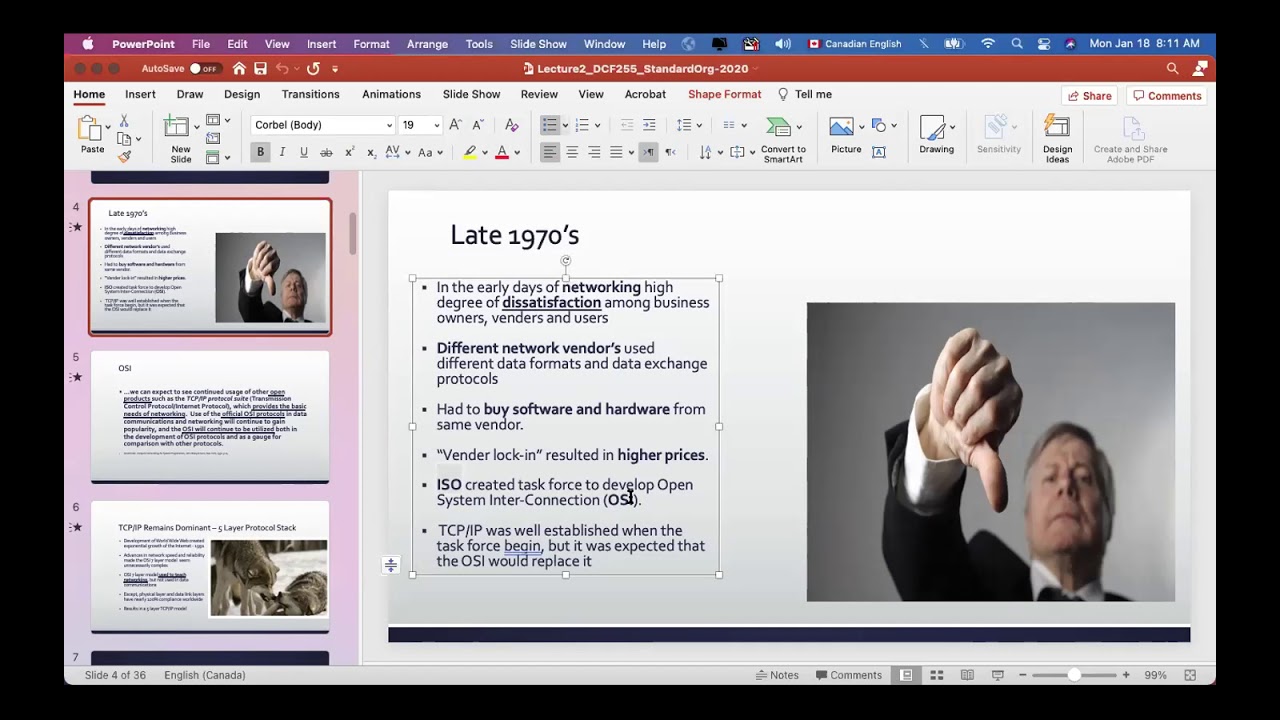
Task: Open the font size 19 dropdown
Action: (x=436, y=125)
